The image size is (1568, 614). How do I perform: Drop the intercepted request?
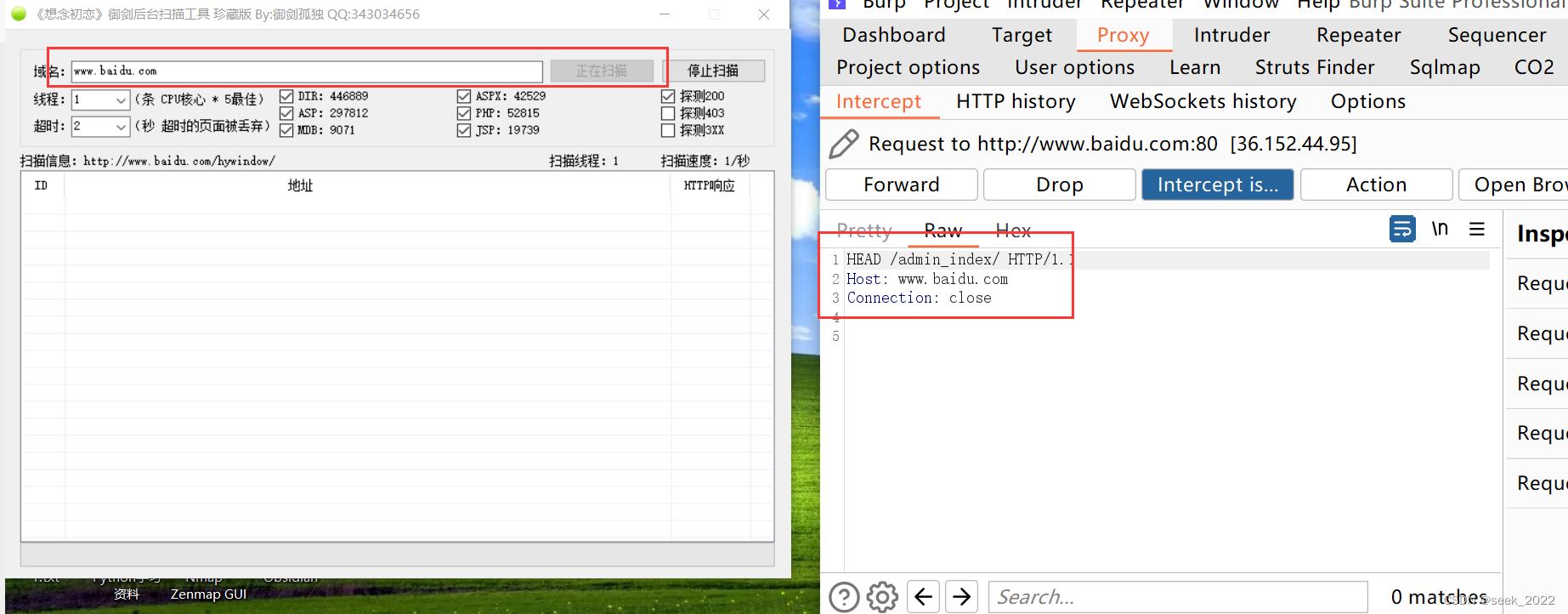pyautogui.click(x=1060, y=185)
